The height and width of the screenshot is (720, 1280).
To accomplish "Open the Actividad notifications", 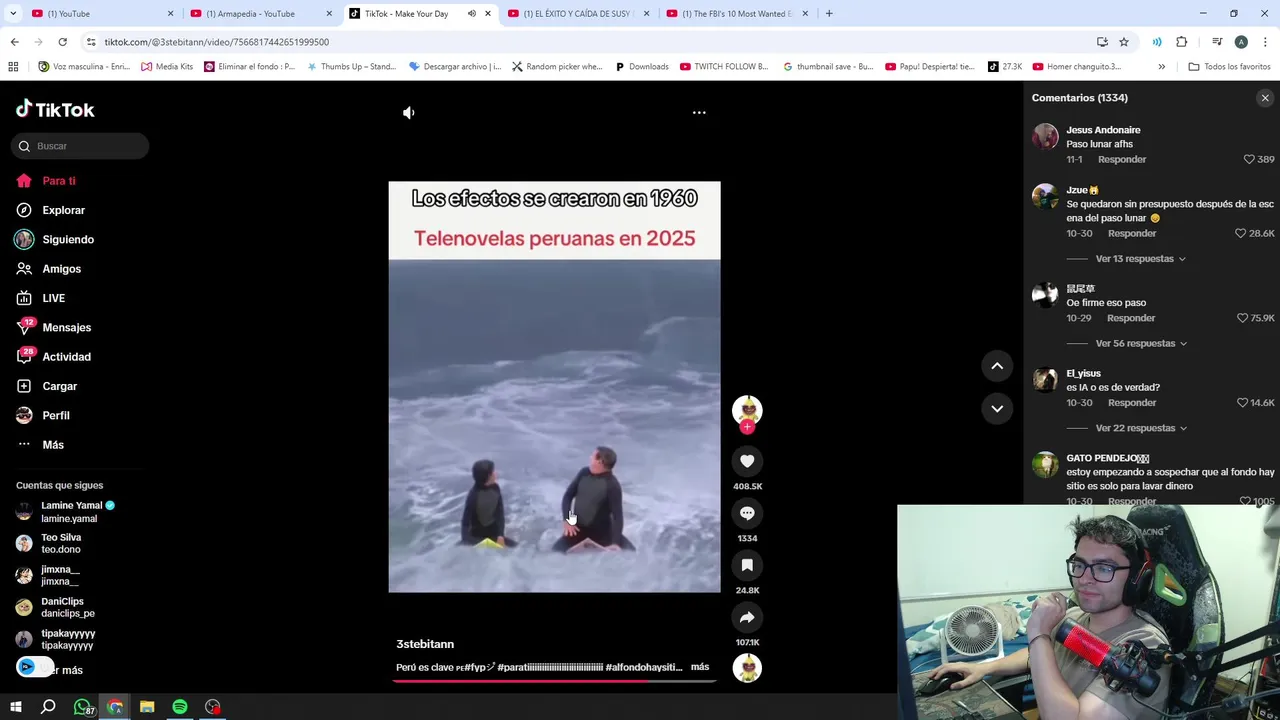I will point(66,357).
